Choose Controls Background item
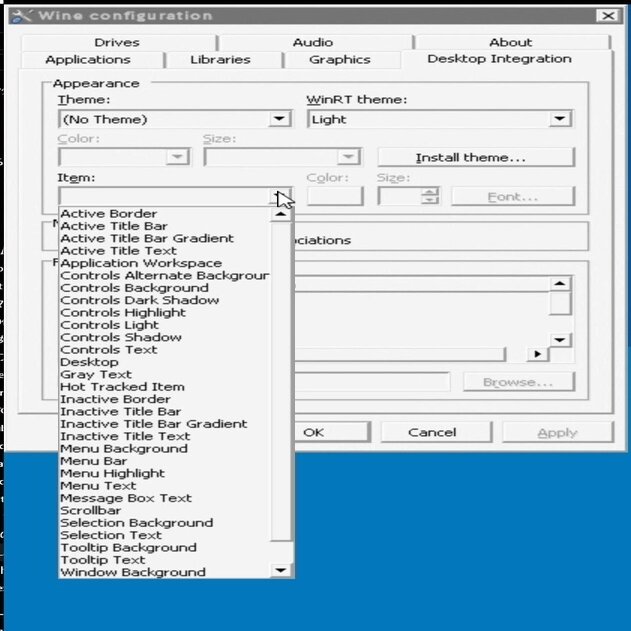631x631 pixels. (165, 288)
